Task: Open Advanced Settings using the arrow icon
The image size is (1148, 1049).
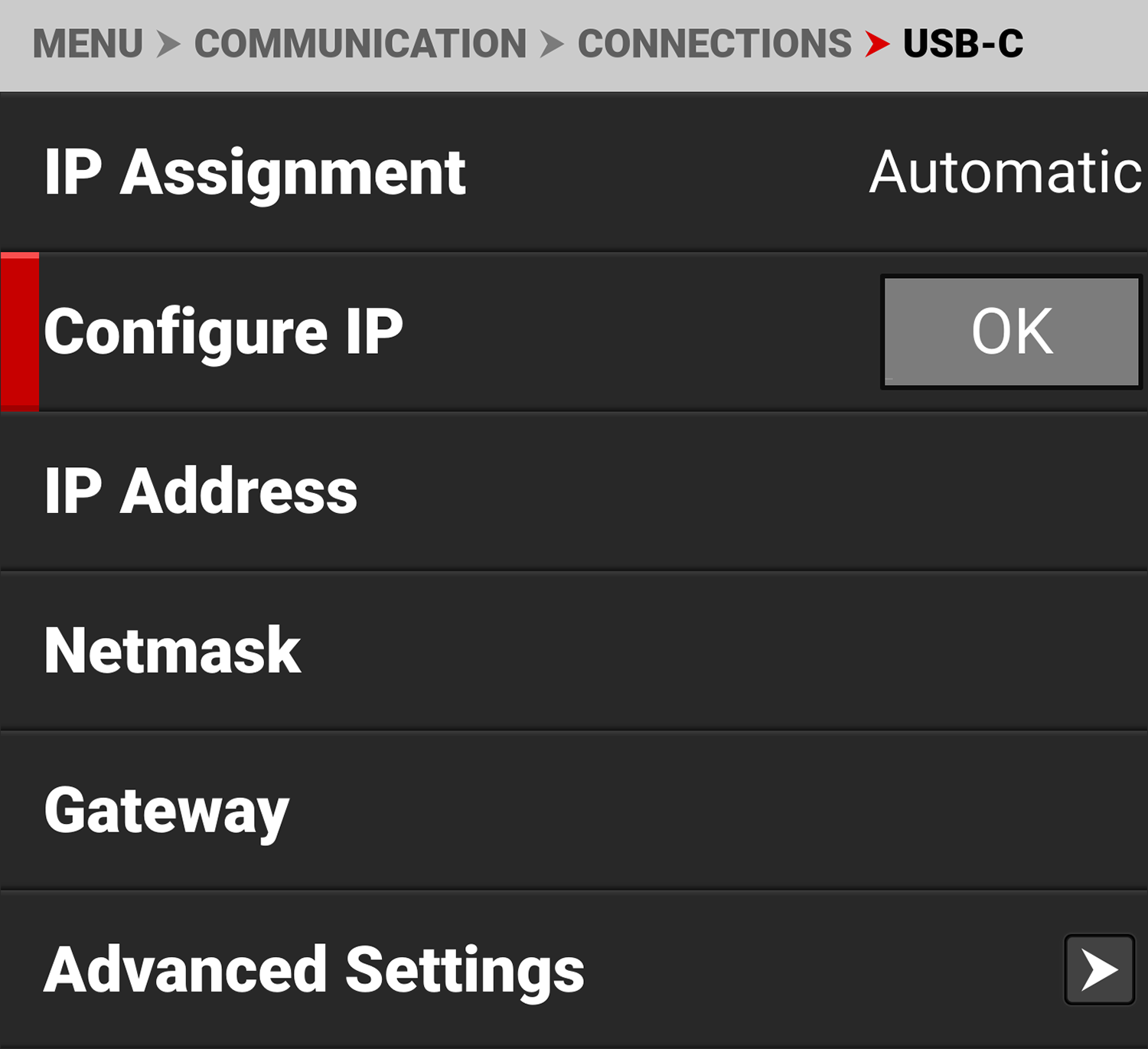Action: [1099, 969]
